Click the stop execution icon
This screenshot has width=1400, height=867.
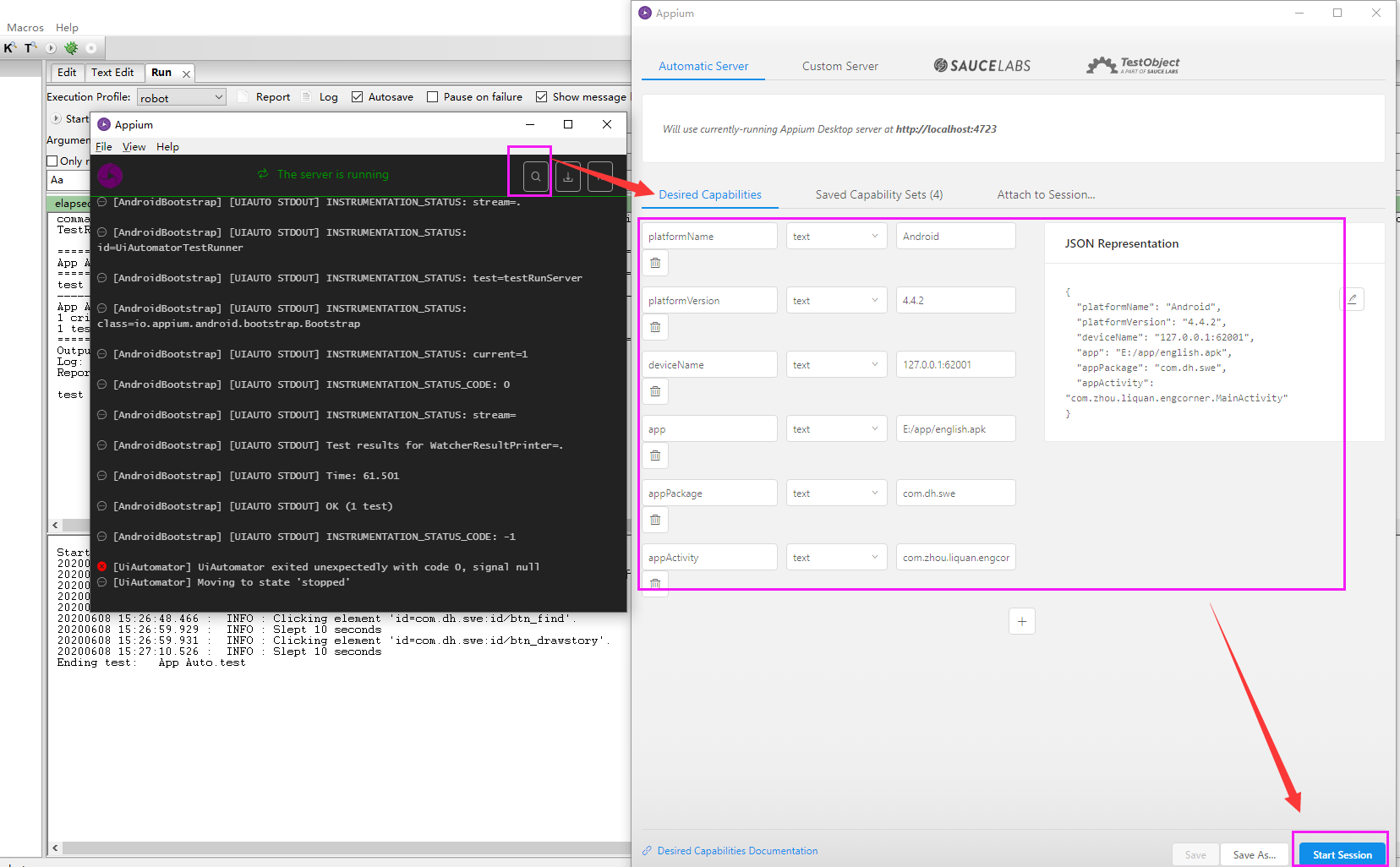coord(91,48)
